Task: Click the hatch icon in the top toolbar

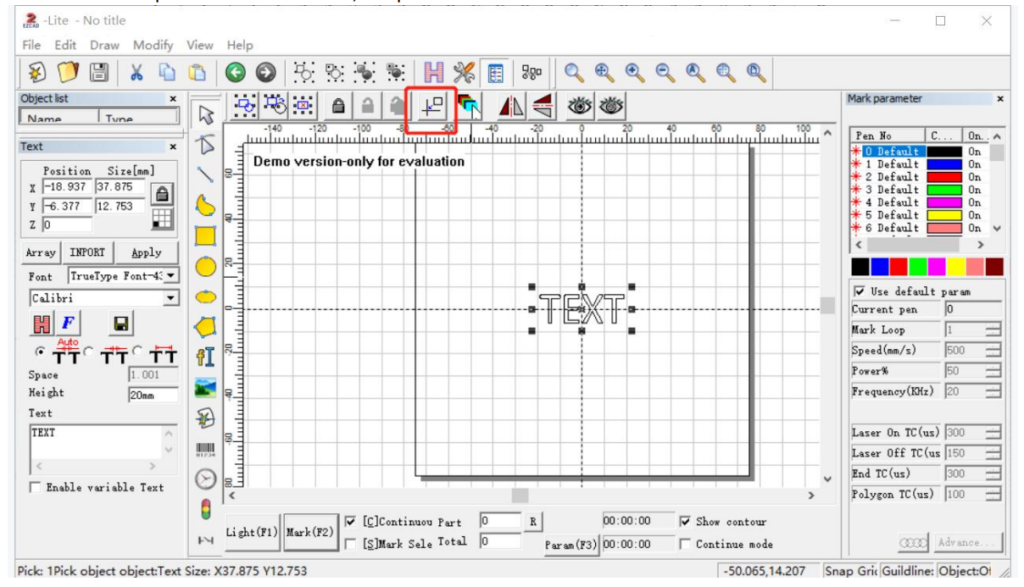Action: [x=433, y=72]
